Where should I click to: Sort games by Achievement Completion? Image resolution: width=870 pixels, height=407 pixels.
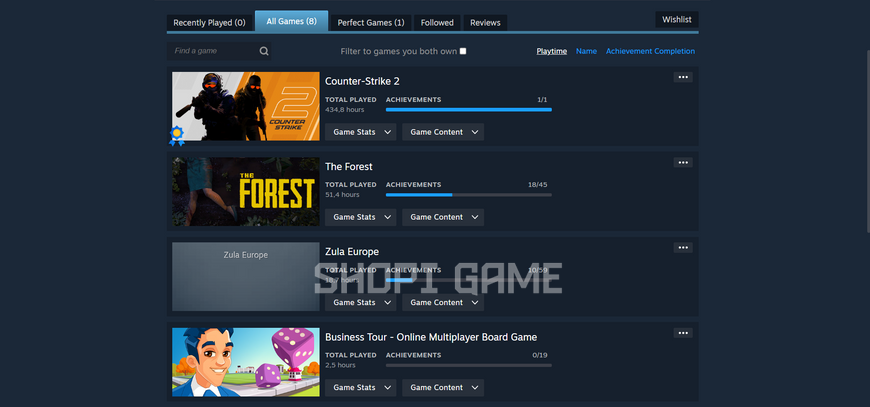click(x=650, y=51)
